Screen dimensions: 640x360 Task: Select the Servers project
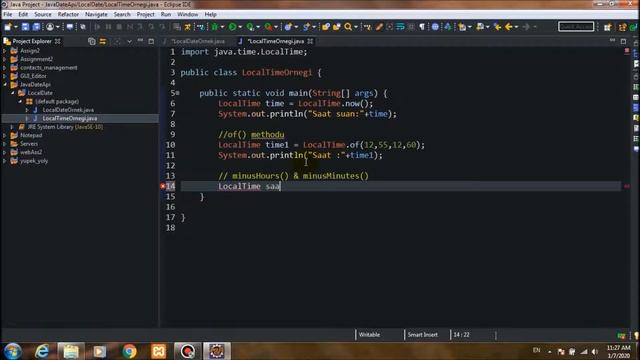(29, 144)
